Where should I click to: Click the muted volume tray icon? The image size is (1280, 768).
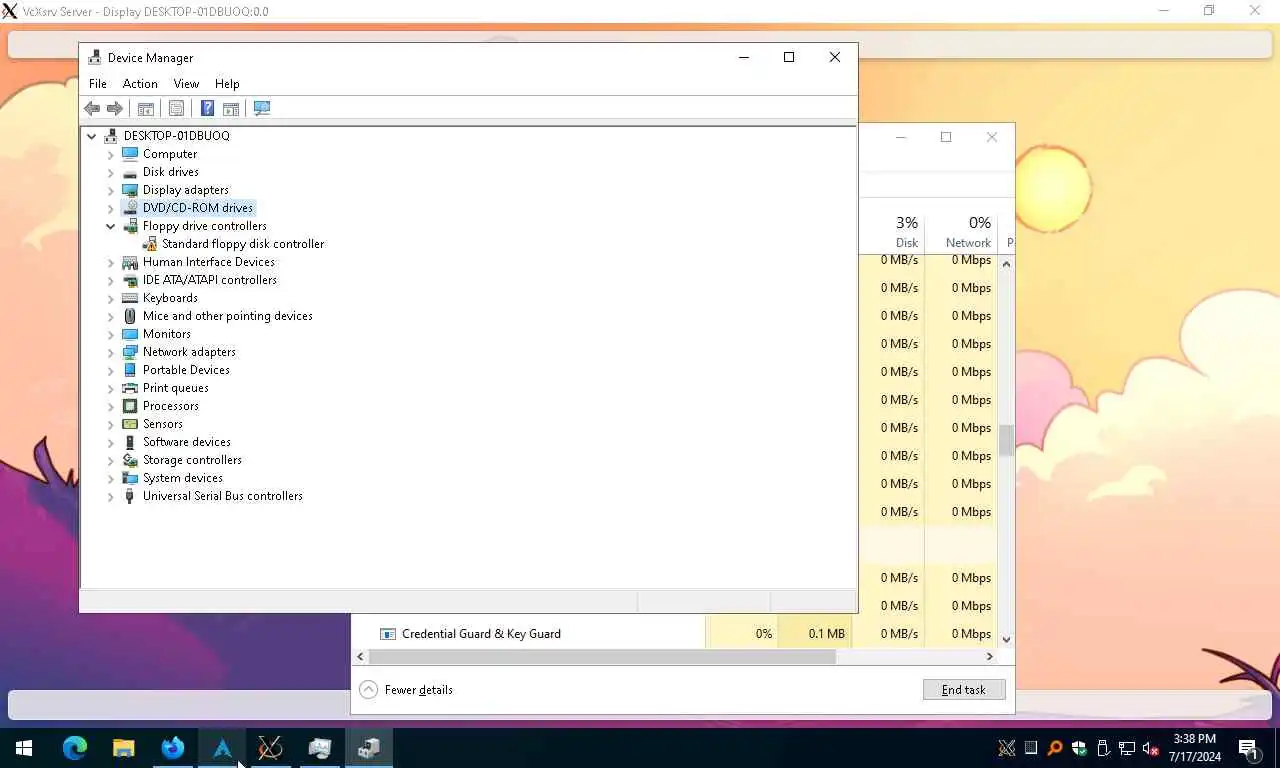click(1151, 748)
